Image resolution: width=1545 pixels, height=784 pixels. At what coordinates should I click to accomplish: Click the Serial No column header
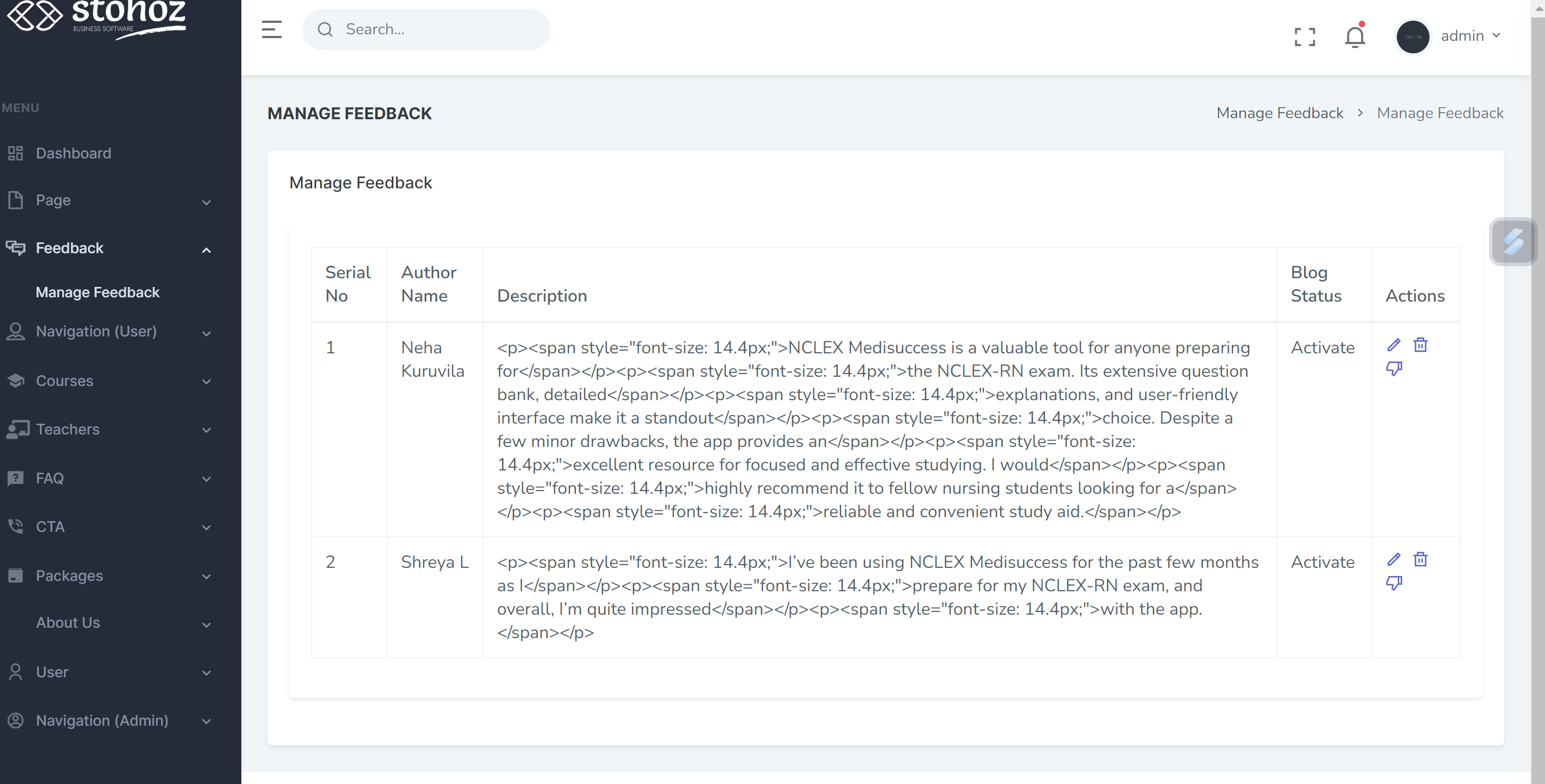point(348,284)
